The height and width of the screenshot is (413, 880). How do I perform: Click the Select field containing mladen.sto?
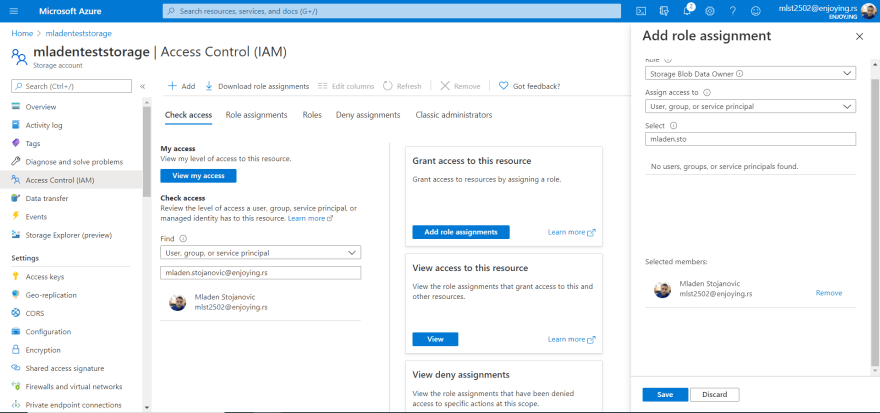point(750,139)
